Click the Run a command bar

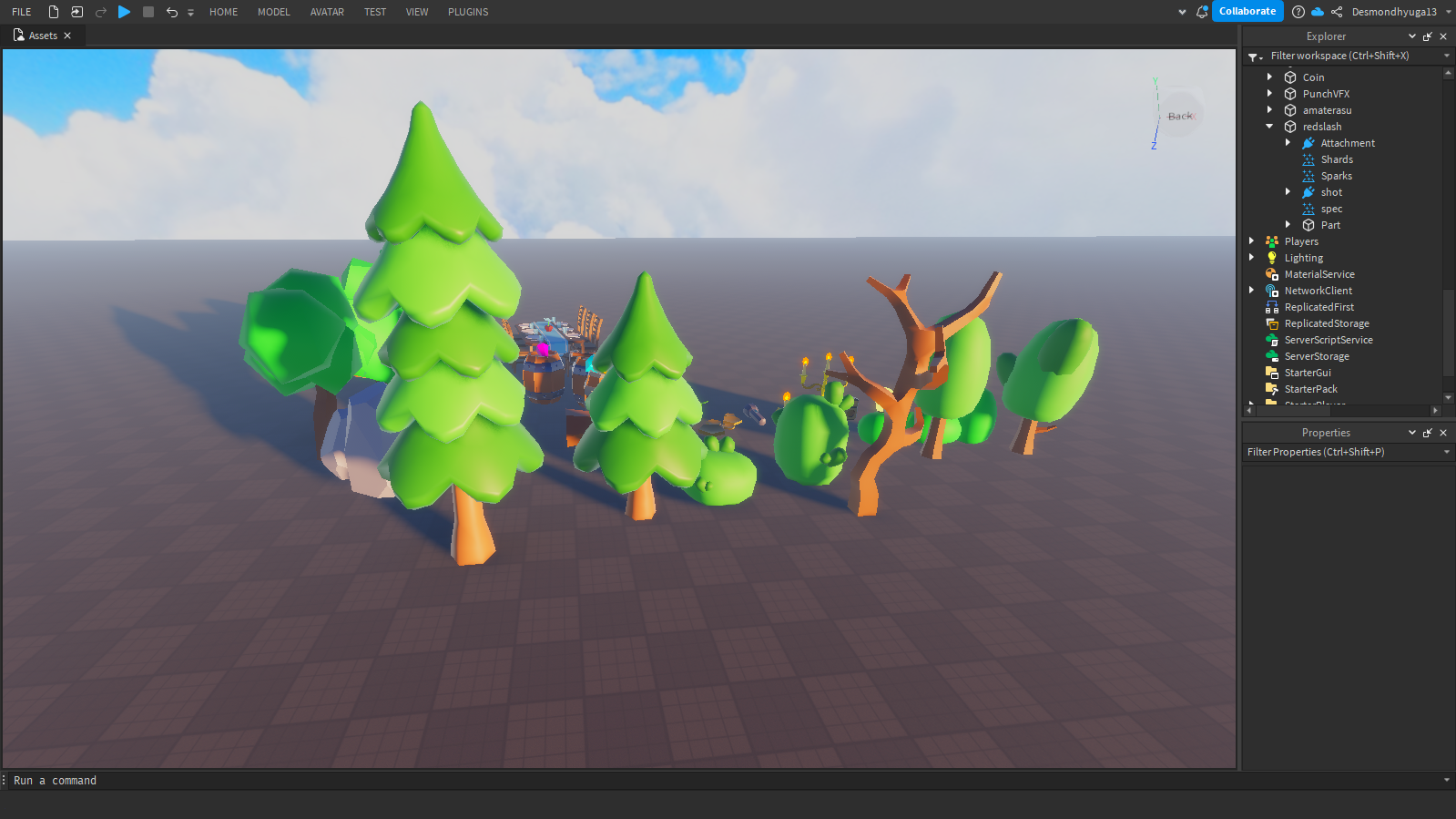click(724, 781)
